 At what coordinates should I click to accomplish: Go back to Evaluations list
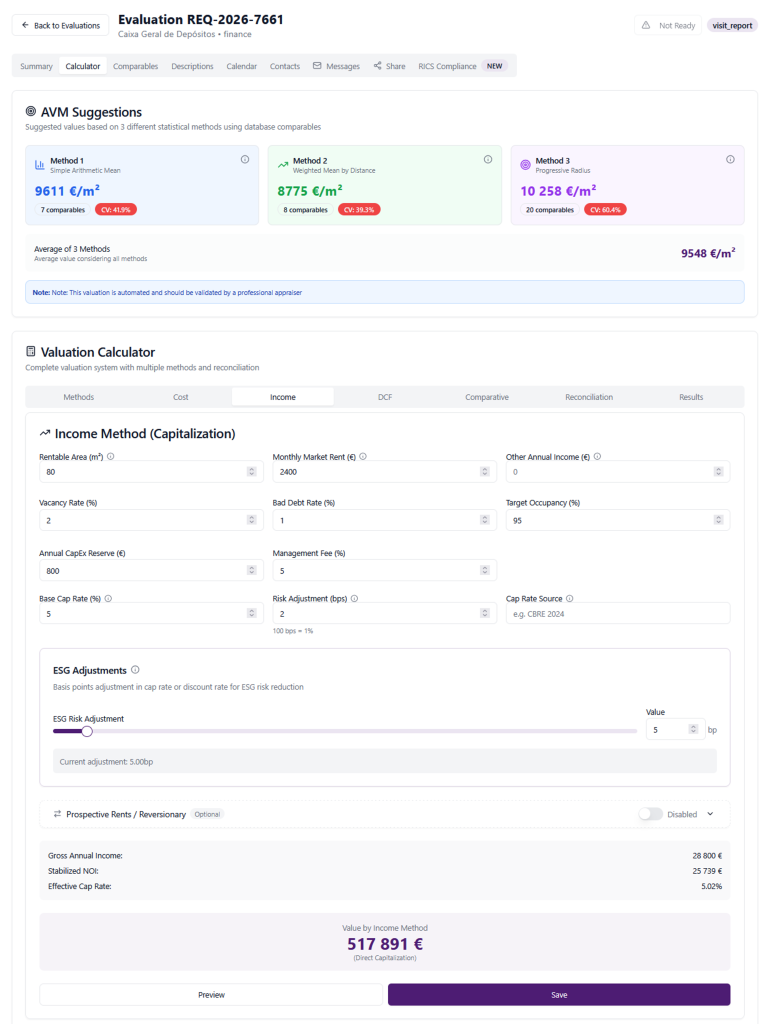[61, 25]
